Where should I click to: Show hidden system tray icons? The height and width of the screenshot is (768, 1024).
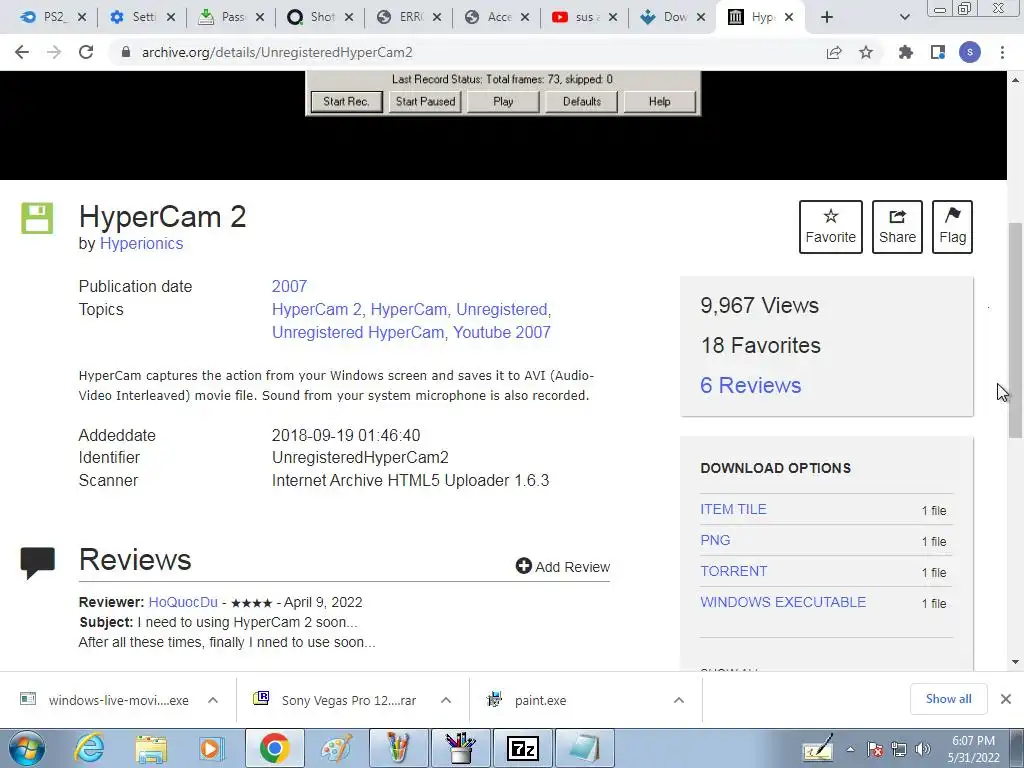pos(850,750)
